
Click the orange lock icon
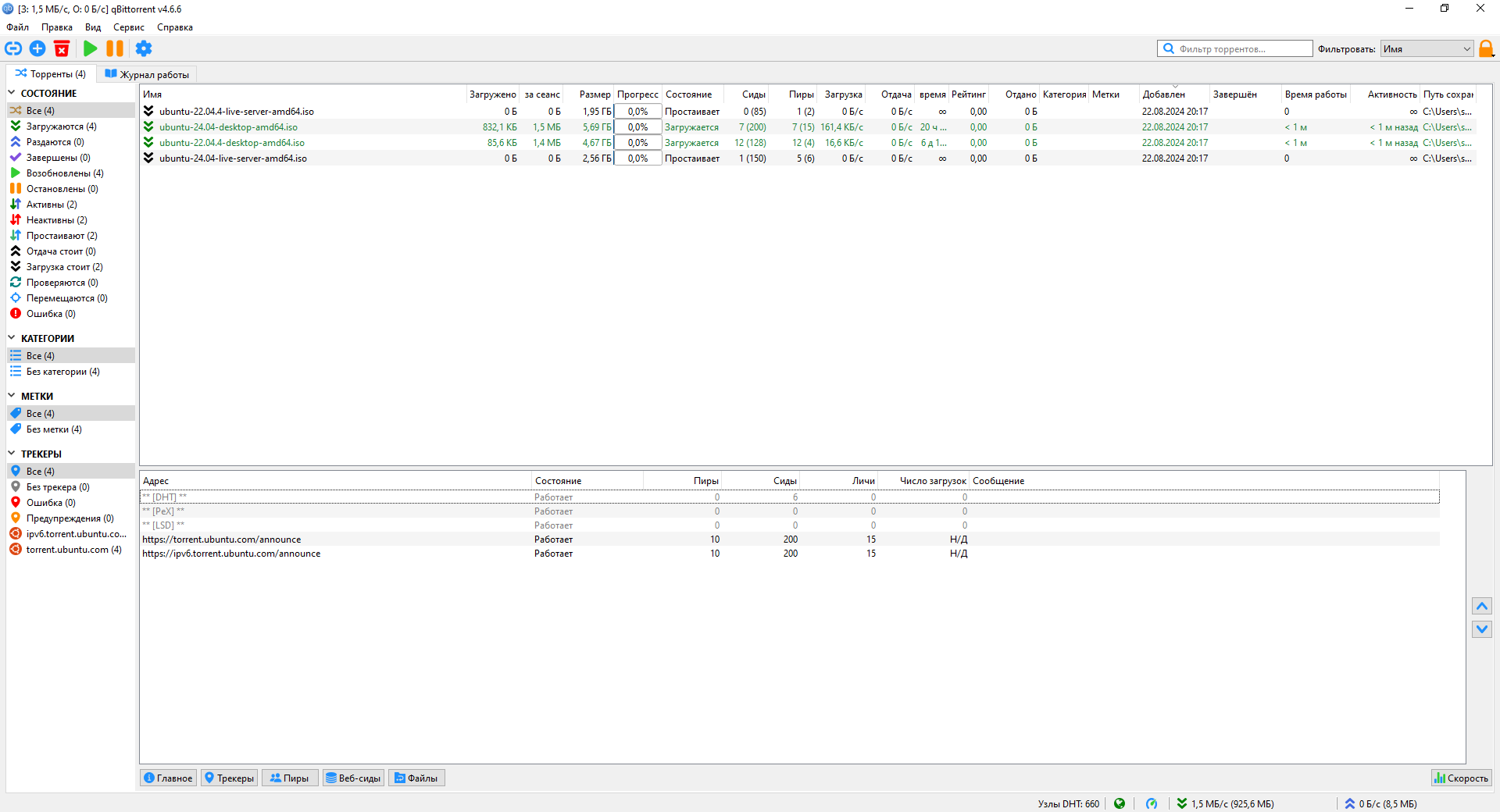1486,48
